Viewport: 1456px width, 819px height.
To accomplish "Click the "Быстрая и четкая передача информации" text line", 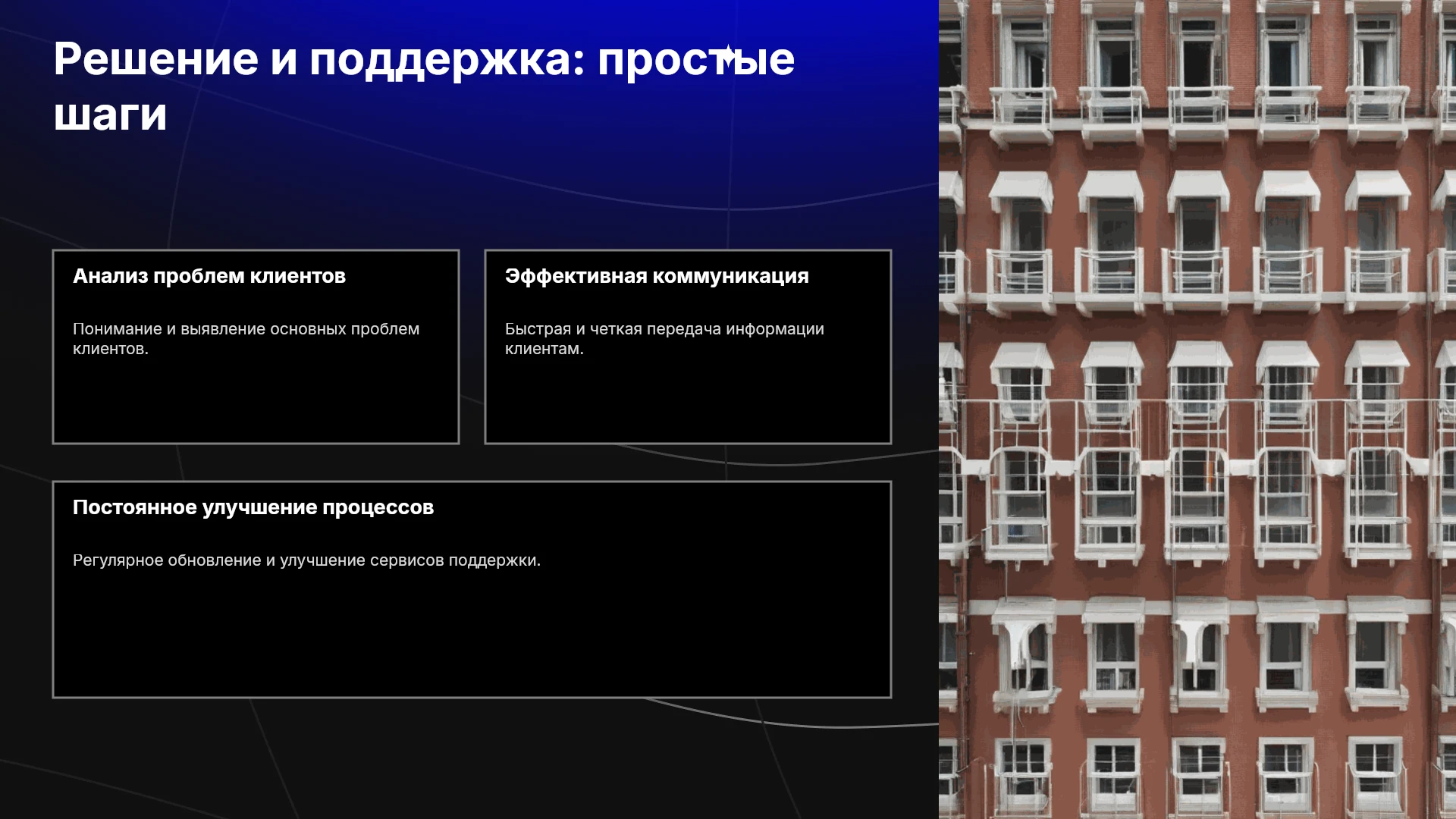I will tap(664, 329).
